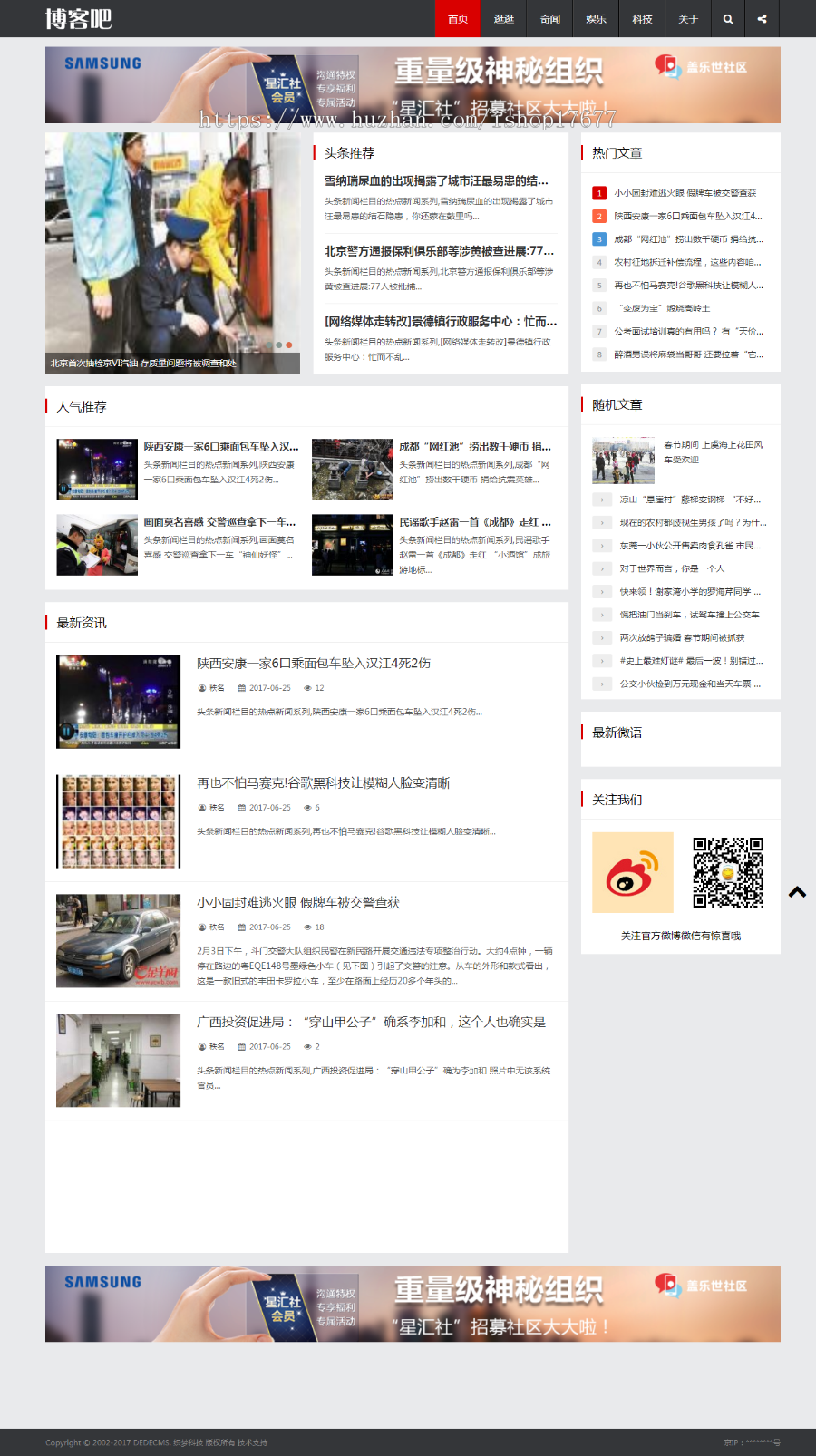
Task: Click the author icon under 陕西安康 latest article
Action: click(x=202, y=688)
